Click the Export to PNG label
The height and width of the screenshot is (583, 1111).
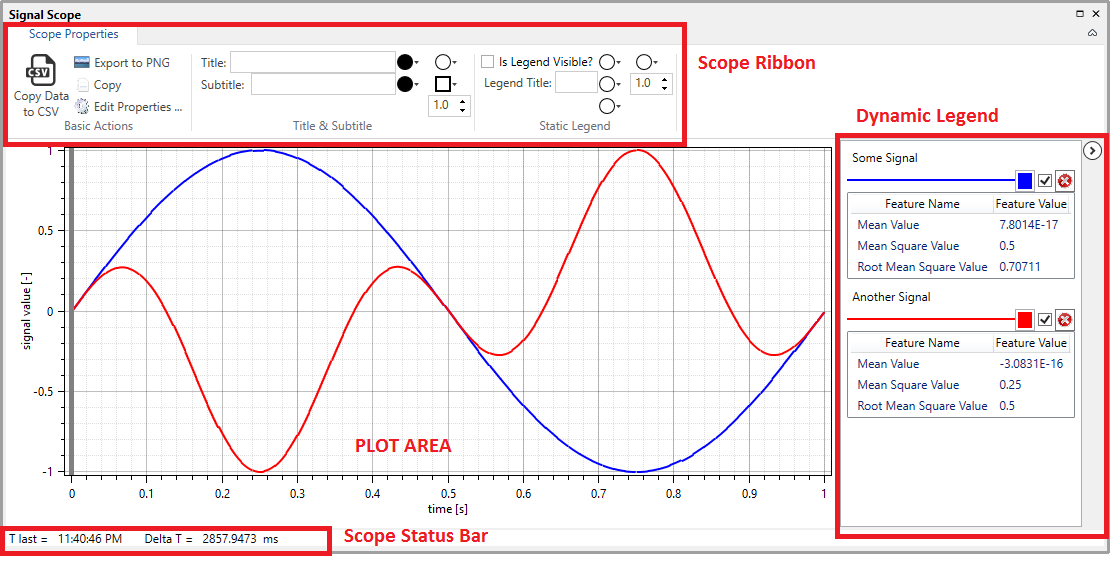click(132, 63)
